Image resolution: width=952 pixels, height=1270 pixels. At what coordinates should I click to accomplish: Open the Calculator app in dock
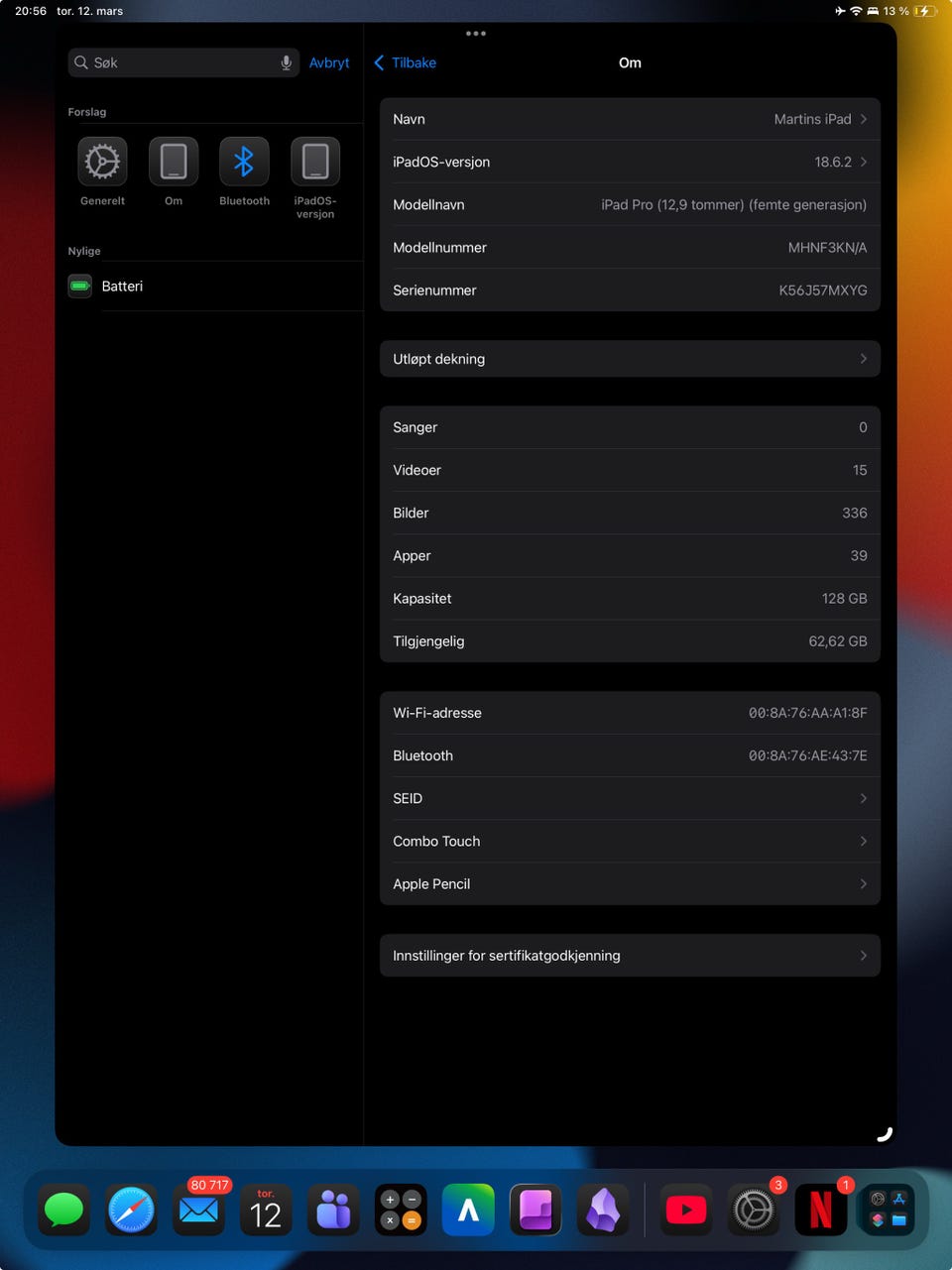point(401,1210)
